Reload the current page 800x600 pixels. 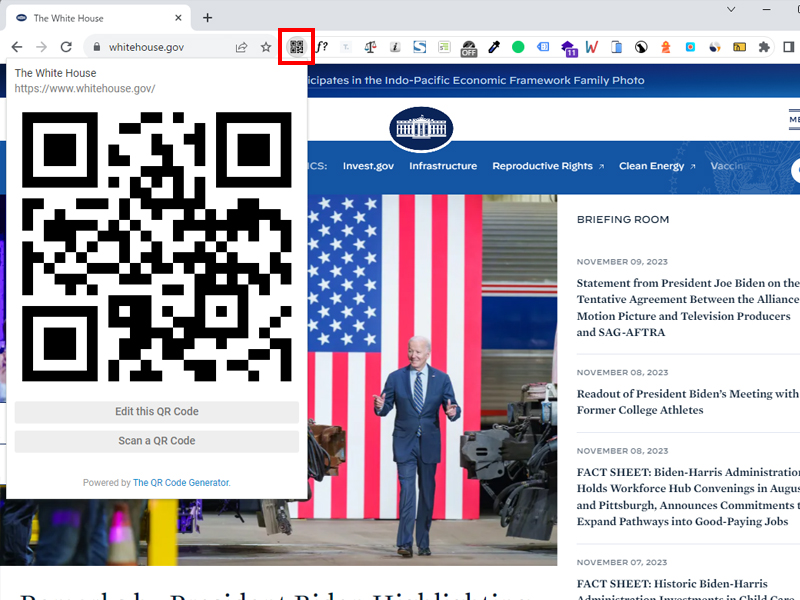point(66,47)
